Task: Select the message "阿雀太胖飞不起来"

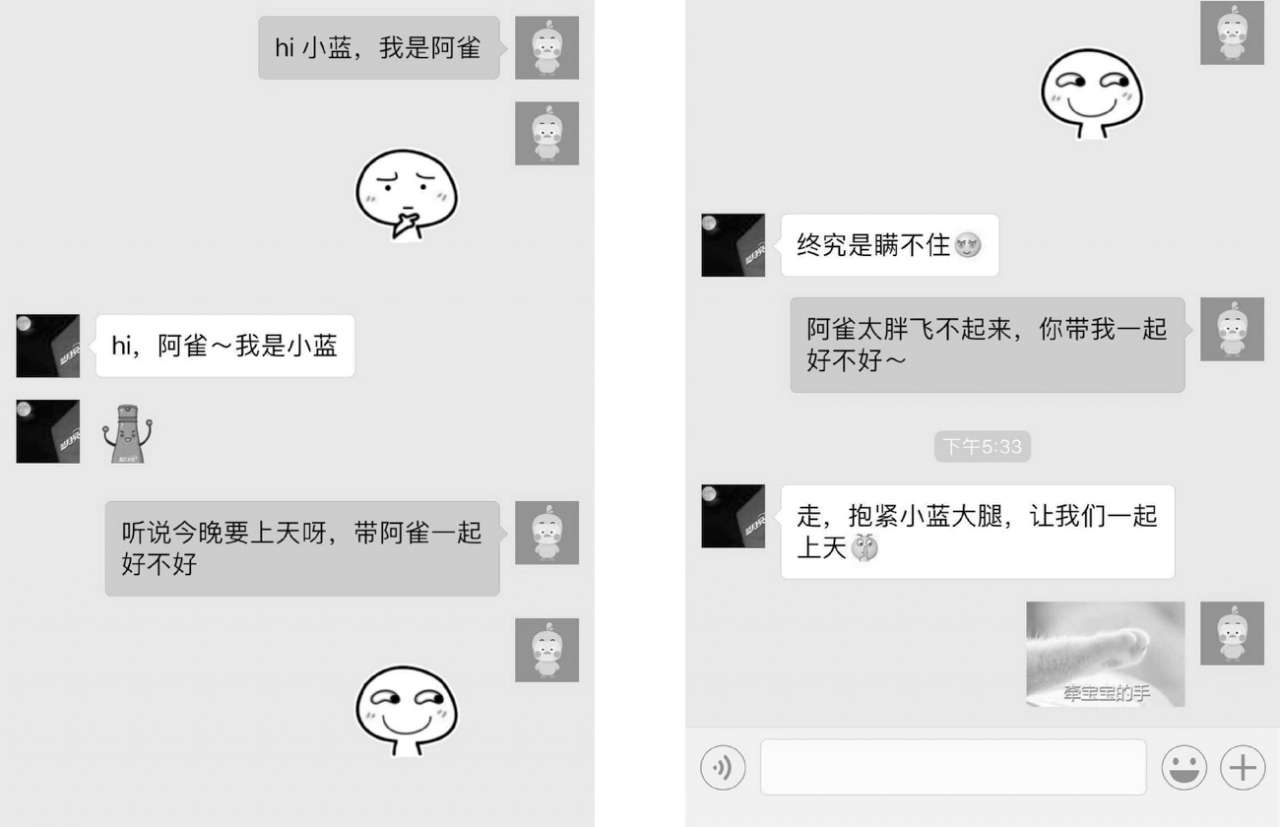Action: 988,345
